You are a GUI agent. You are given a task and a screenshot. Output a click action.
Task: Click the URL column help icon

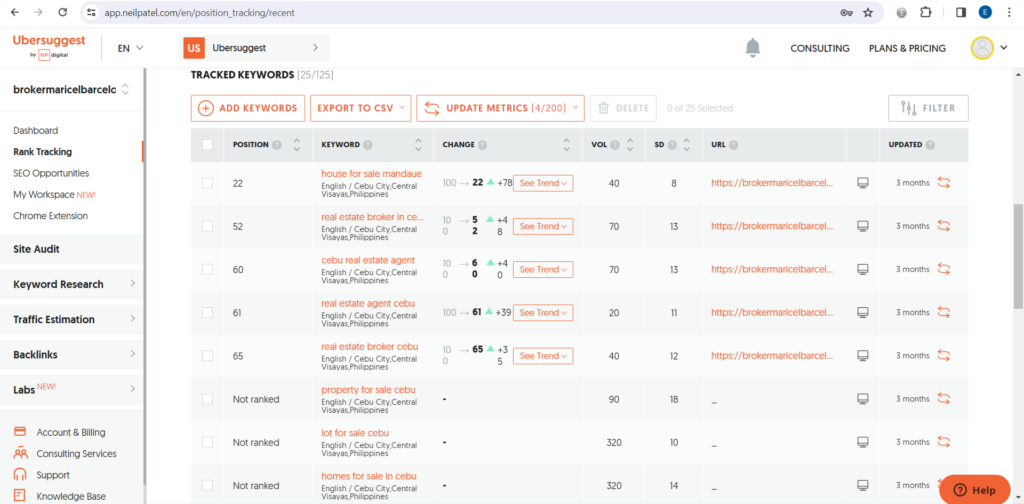[x=733, y=145]
